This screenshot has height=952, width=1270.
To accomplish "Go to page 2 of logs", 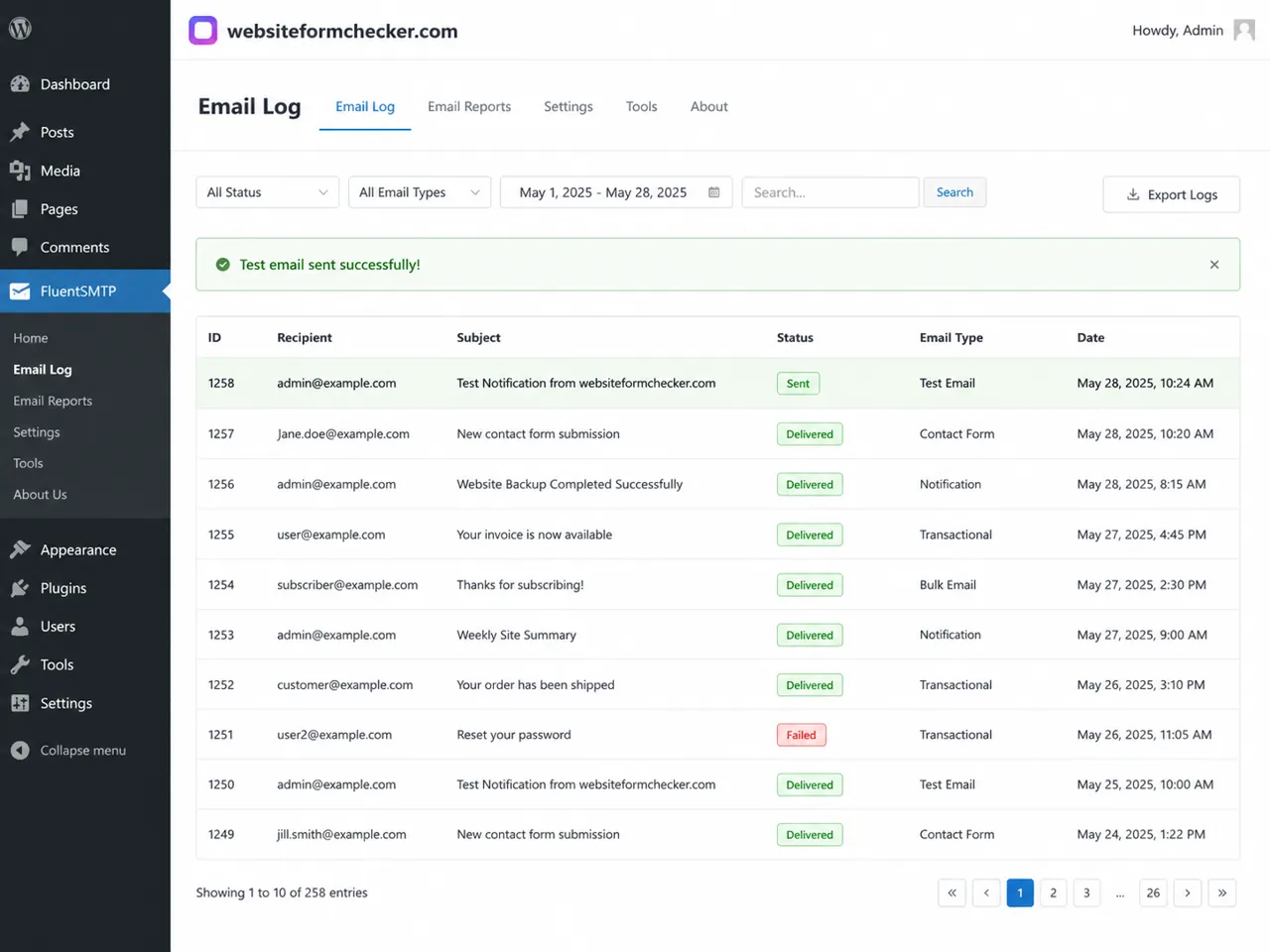I will (x=1054, y=892).
